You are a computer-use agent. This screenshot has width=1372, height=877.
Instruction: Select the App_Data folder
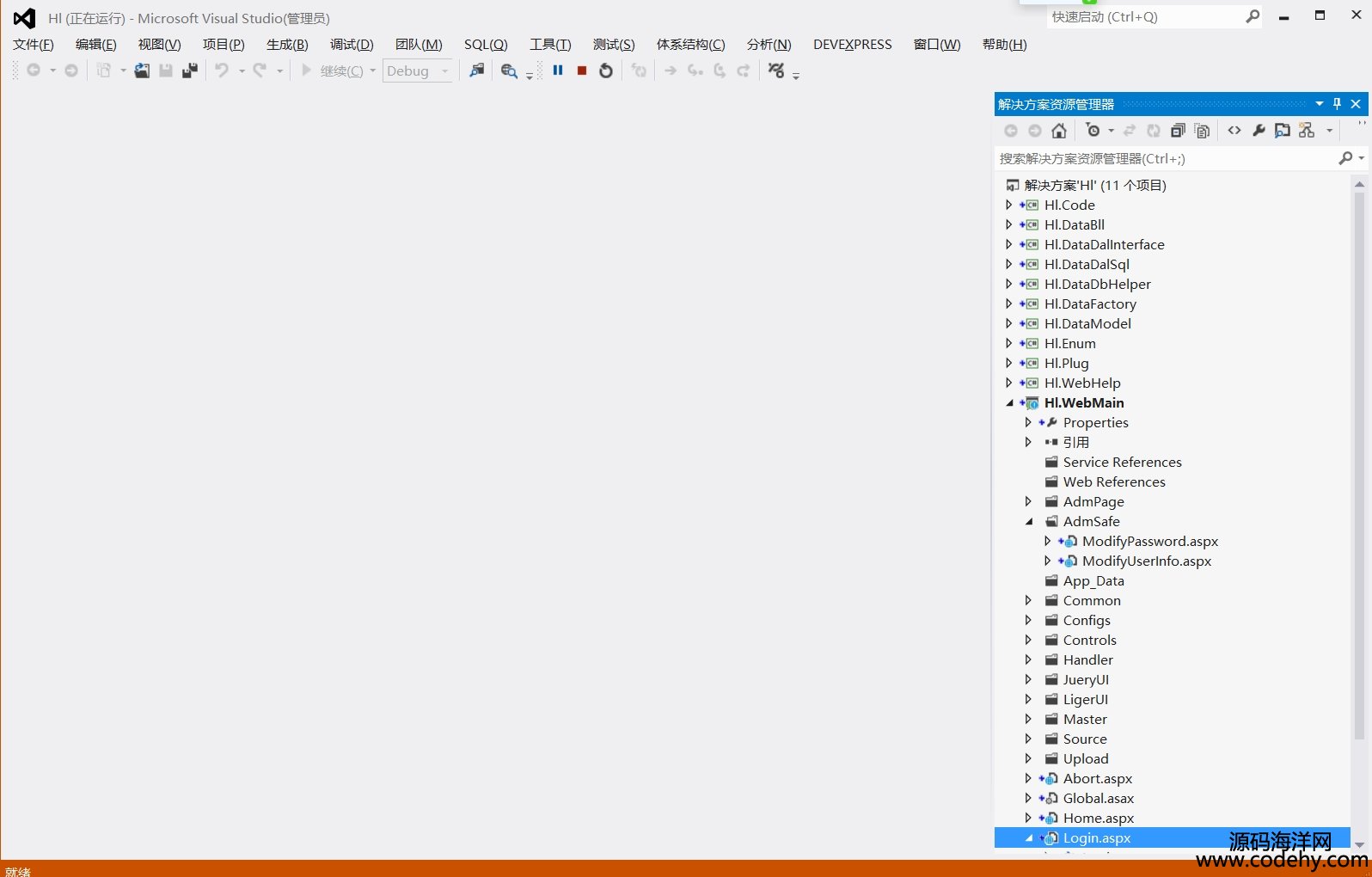click(1093, 580)
